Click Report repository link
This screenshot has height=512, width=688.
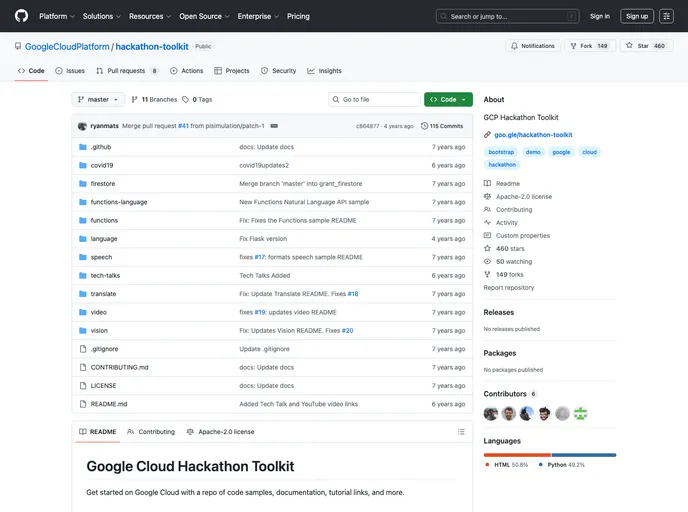(509, 287)
